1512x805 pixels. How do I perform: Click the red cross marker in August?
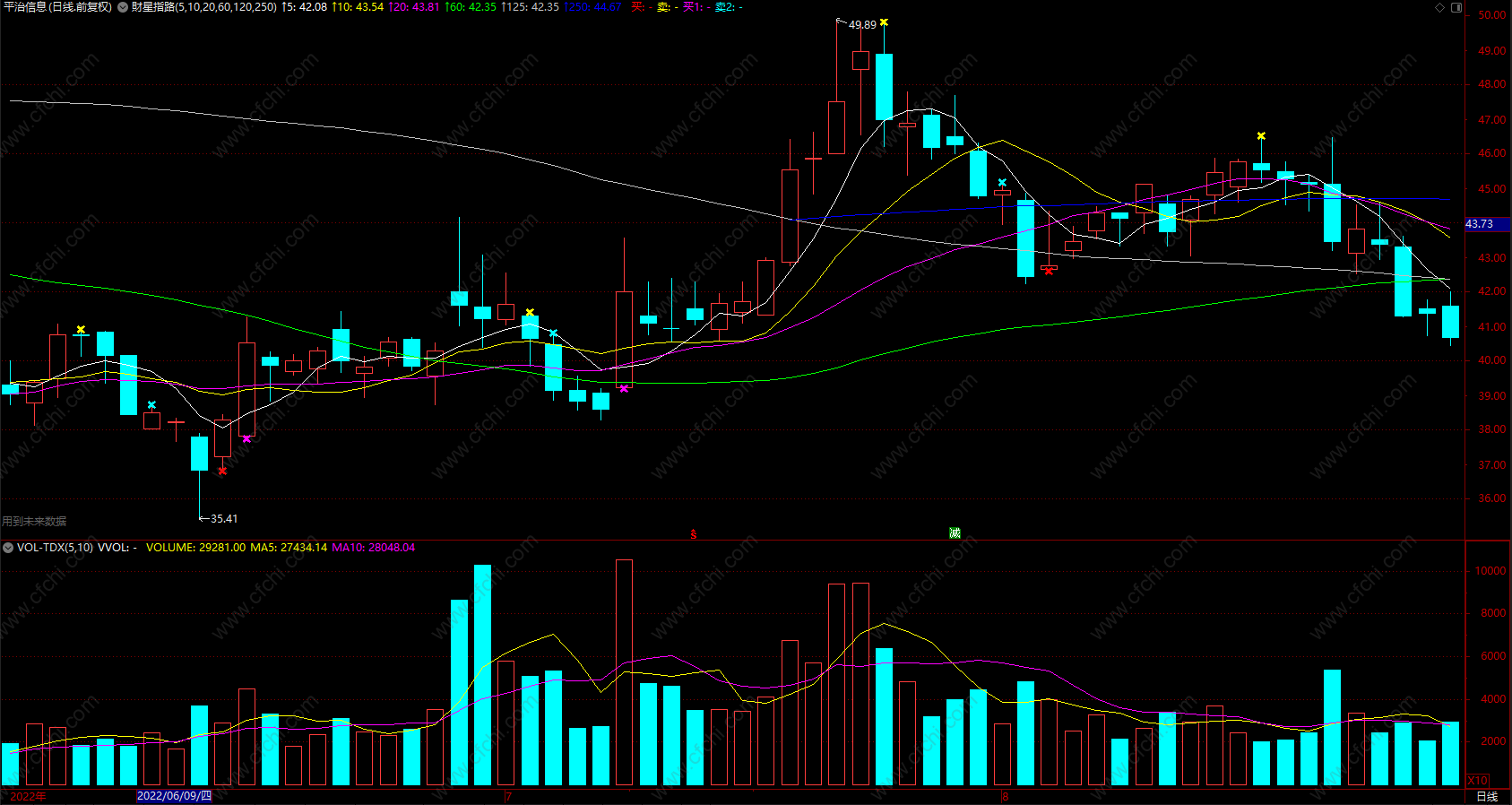[x=1049, y=270]
